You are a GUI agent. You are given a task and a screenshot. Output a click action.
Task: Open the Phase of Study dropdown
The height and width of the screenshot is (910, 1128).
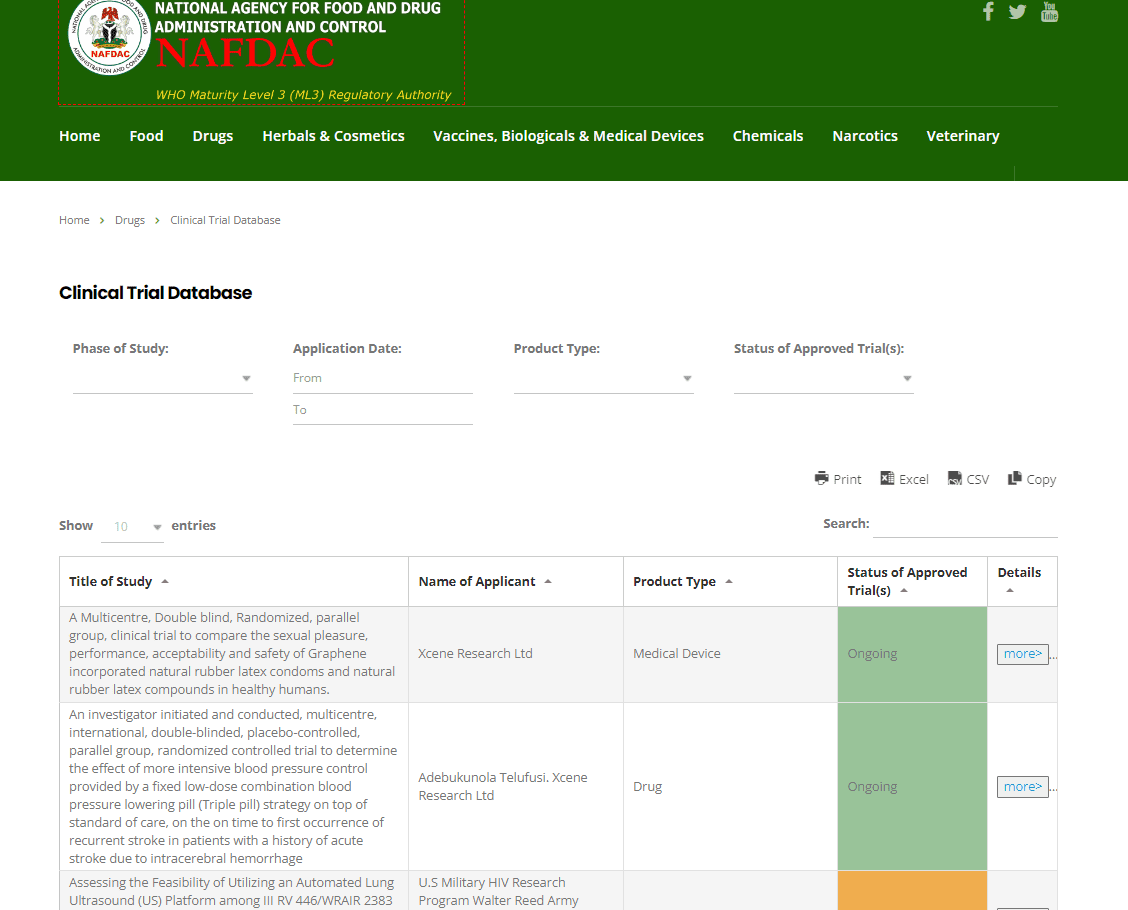pos(163,378)
